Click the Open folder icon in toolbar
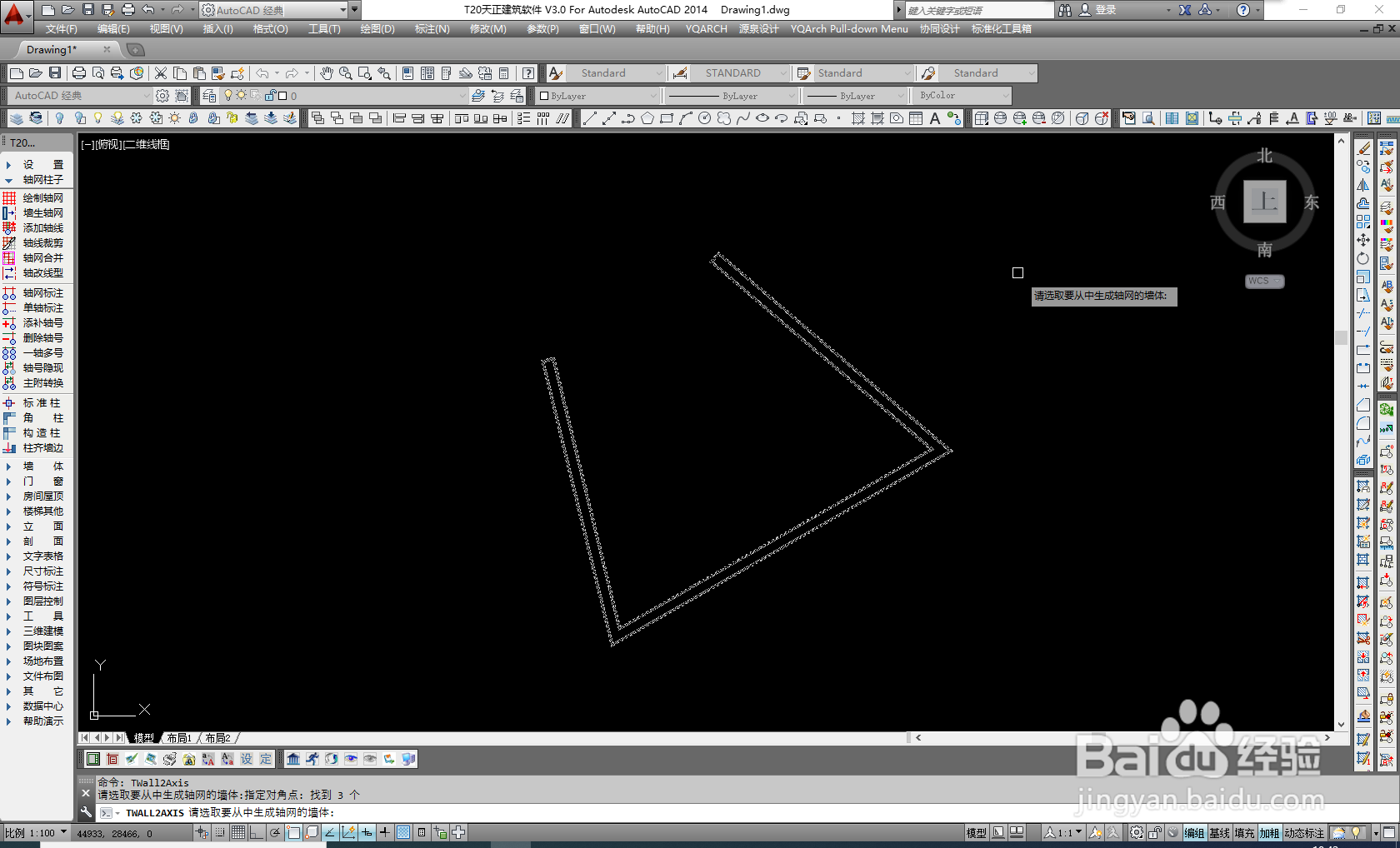Viewport: 1400px width, 848px height. pyautogui.click(x=36, y=73)
